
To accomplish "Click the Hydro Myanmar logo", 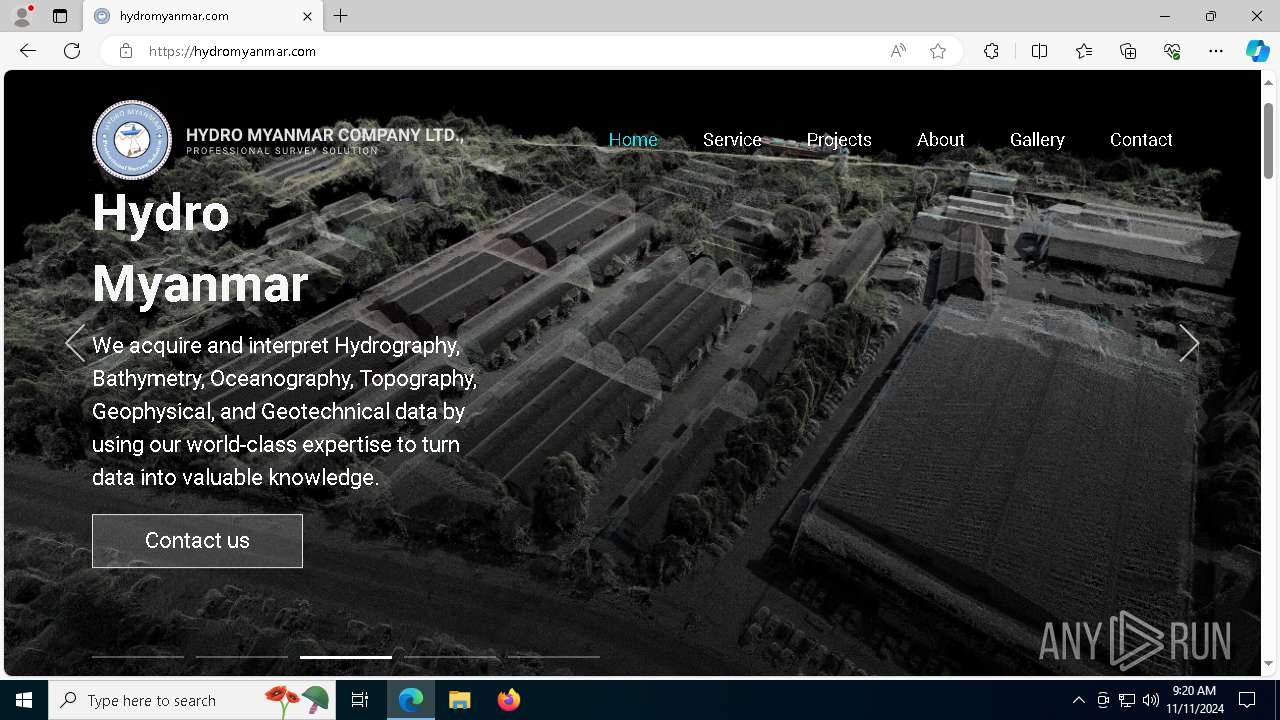I will pyautogui.click(x=132, y=140).
